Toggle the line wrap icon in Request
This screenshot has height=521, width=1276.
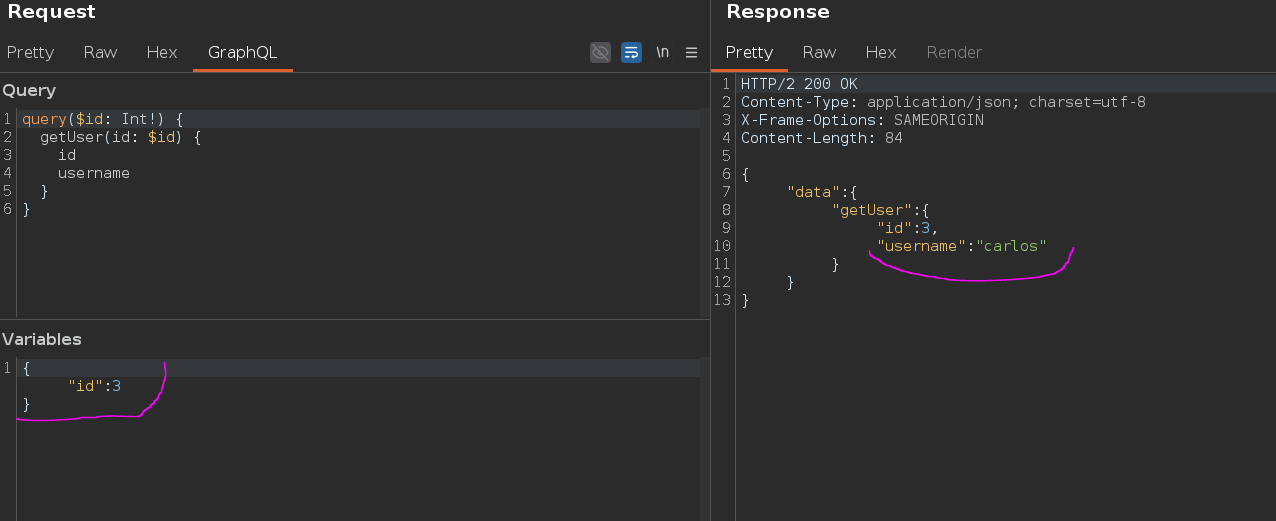pos(631,52)
